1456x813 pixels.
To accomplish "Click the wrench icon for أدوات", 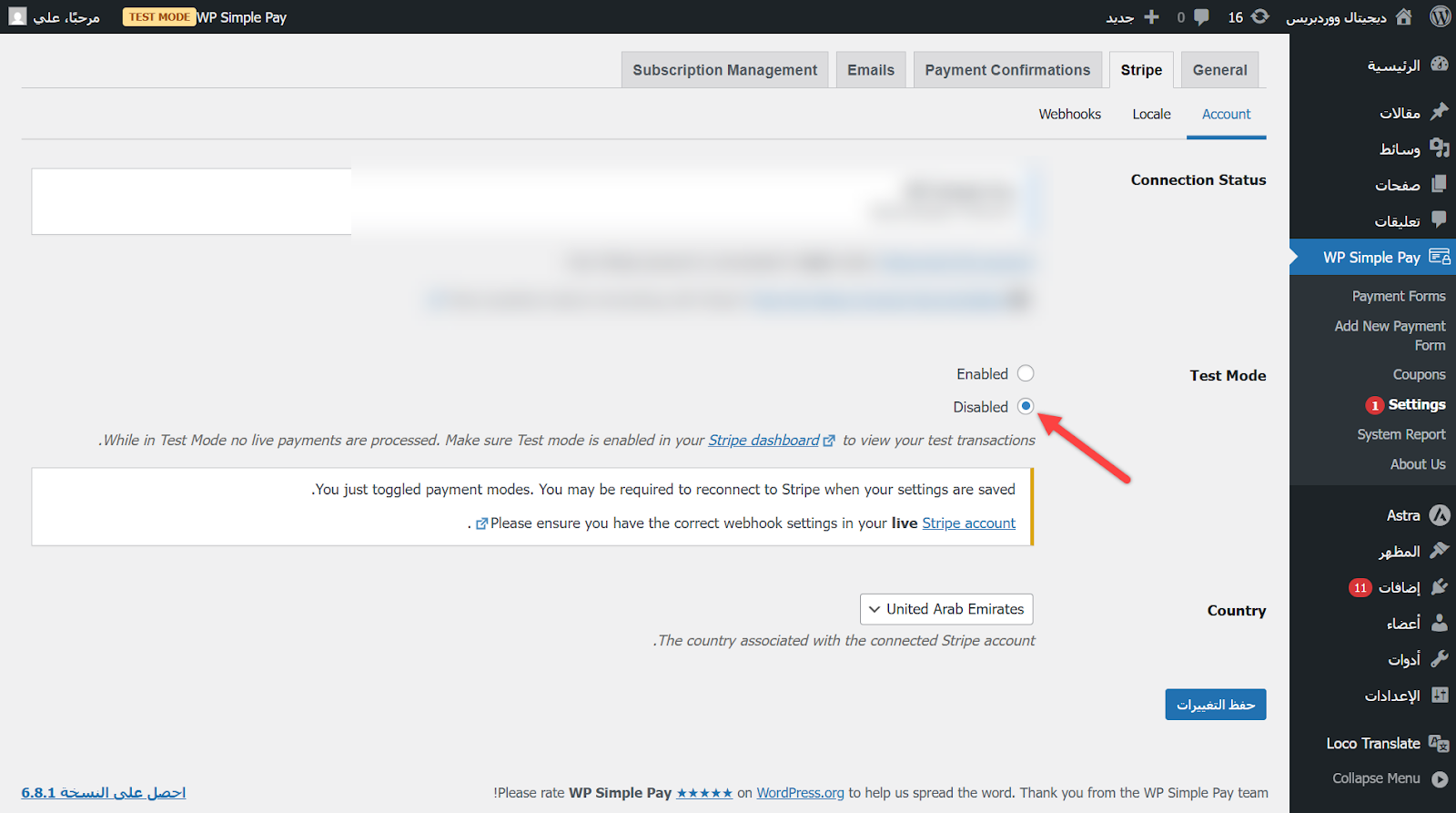I will (x=1440, y=659).
